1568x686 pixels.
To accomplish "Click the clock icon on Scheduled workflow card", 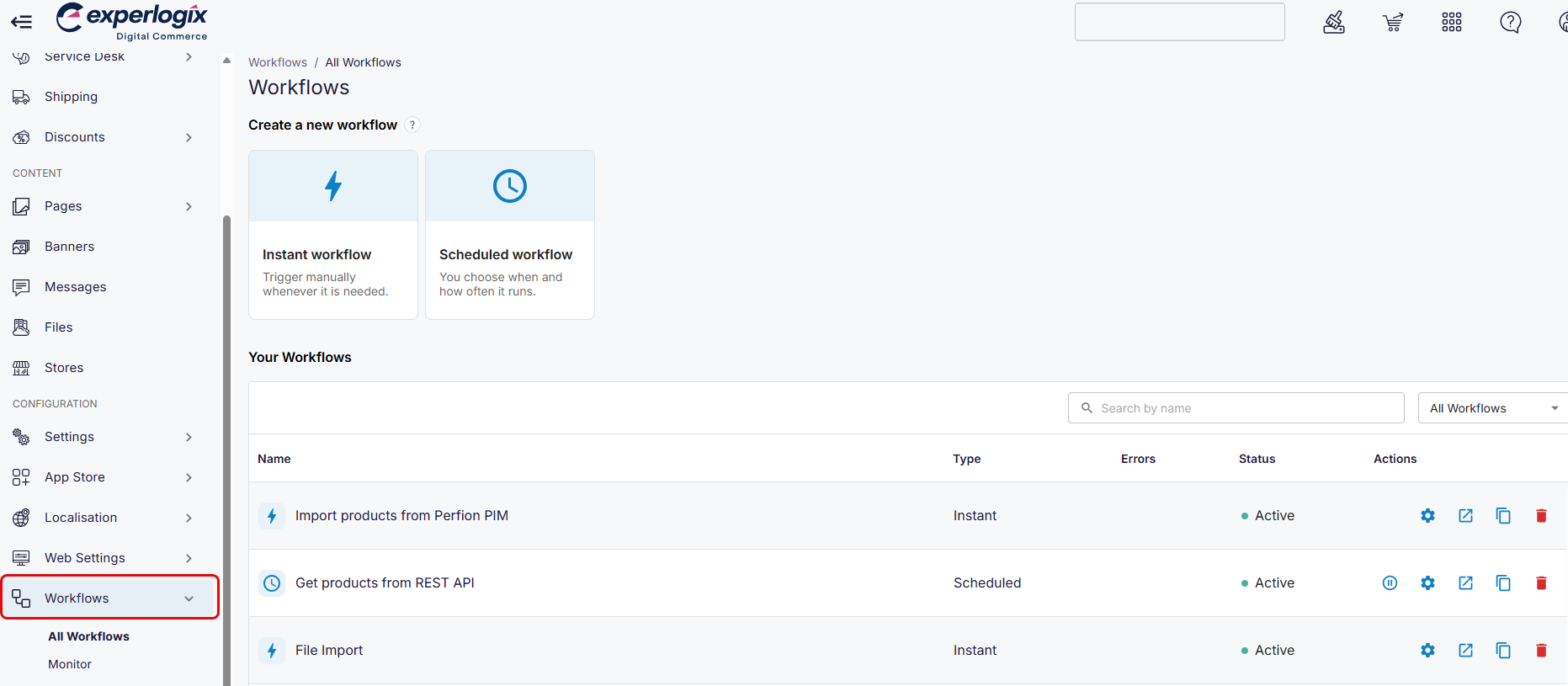I will pos(510,186).
